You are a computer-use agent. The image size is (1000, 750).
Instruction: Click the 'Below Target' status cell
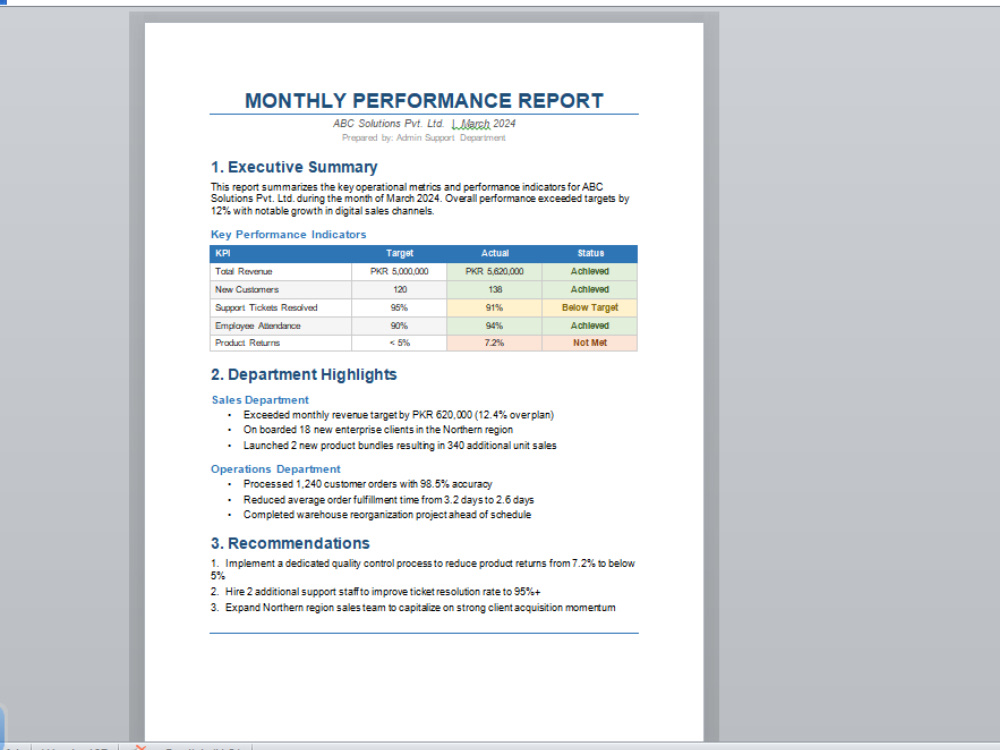[x=590, y=308]
